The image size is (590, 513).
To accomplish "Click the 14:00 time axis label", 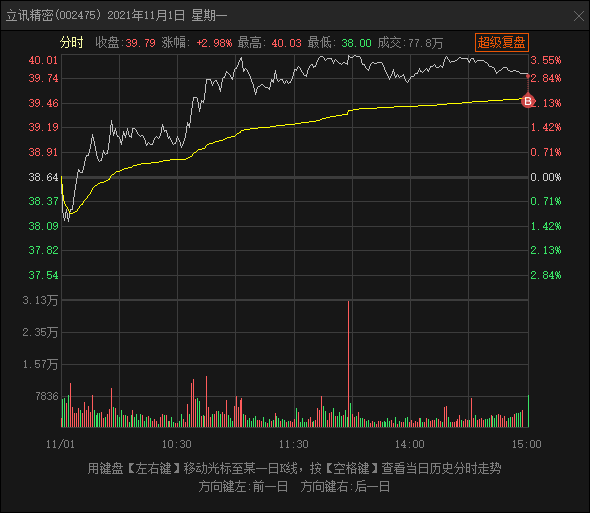I will tap(409, 444).
